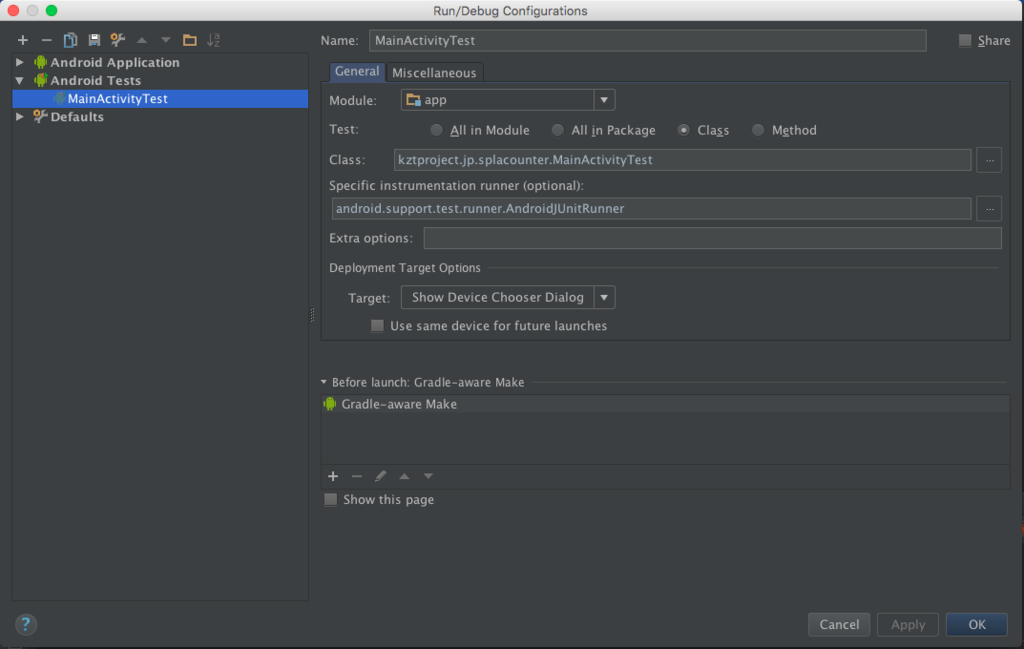Select the Class radio button
The width and height of the screenshot is (1024, 649).
point(683,131)
